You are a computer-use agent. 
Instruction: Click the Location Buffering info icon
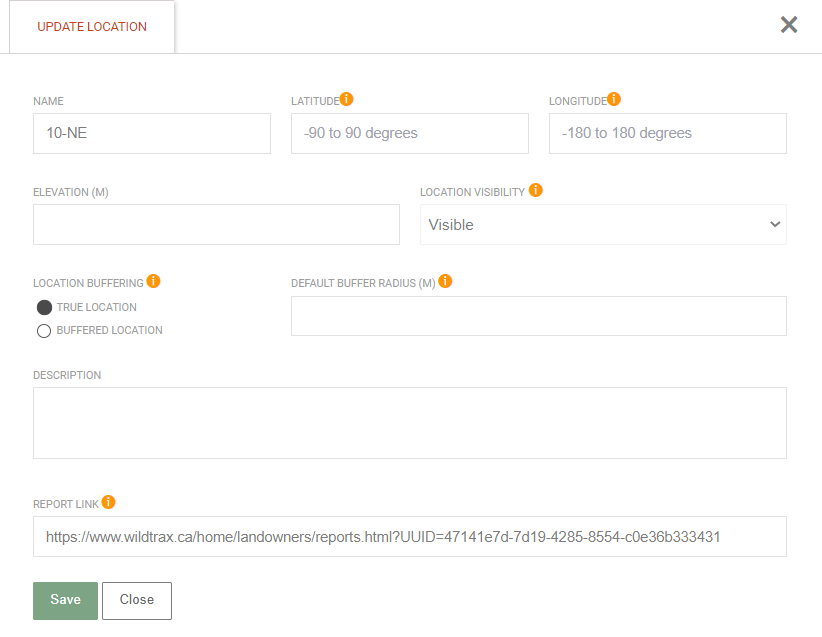pos(153,281)
